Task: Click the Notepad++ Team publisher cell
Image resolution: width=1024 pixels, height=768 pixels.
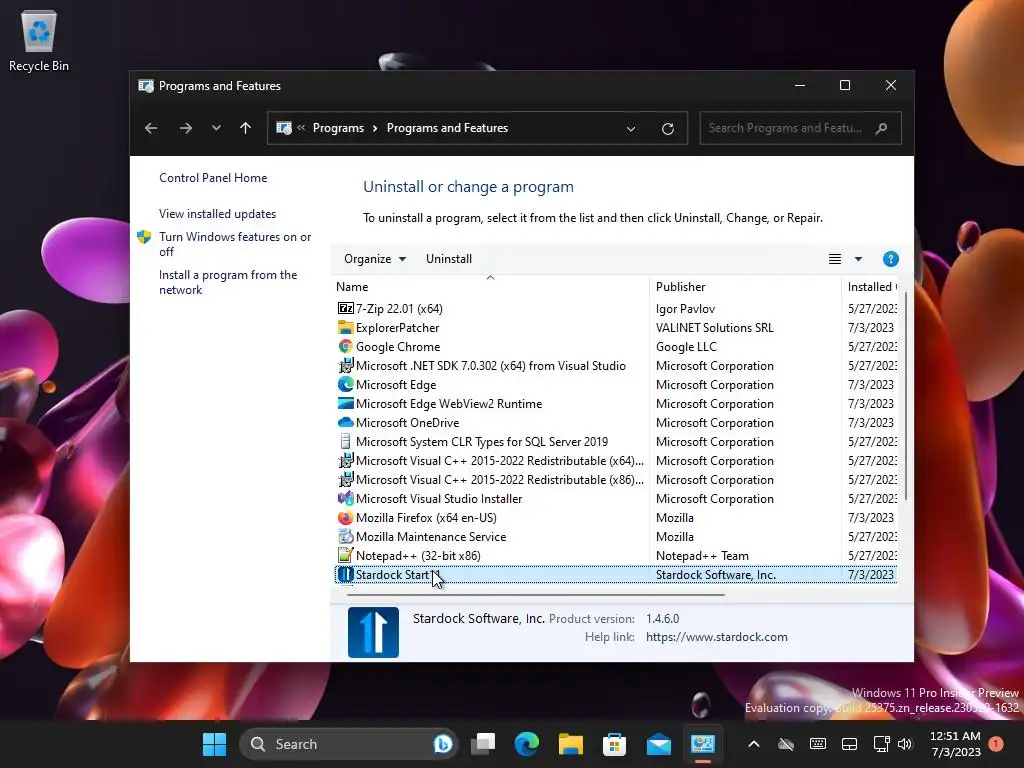Action: 702,555
